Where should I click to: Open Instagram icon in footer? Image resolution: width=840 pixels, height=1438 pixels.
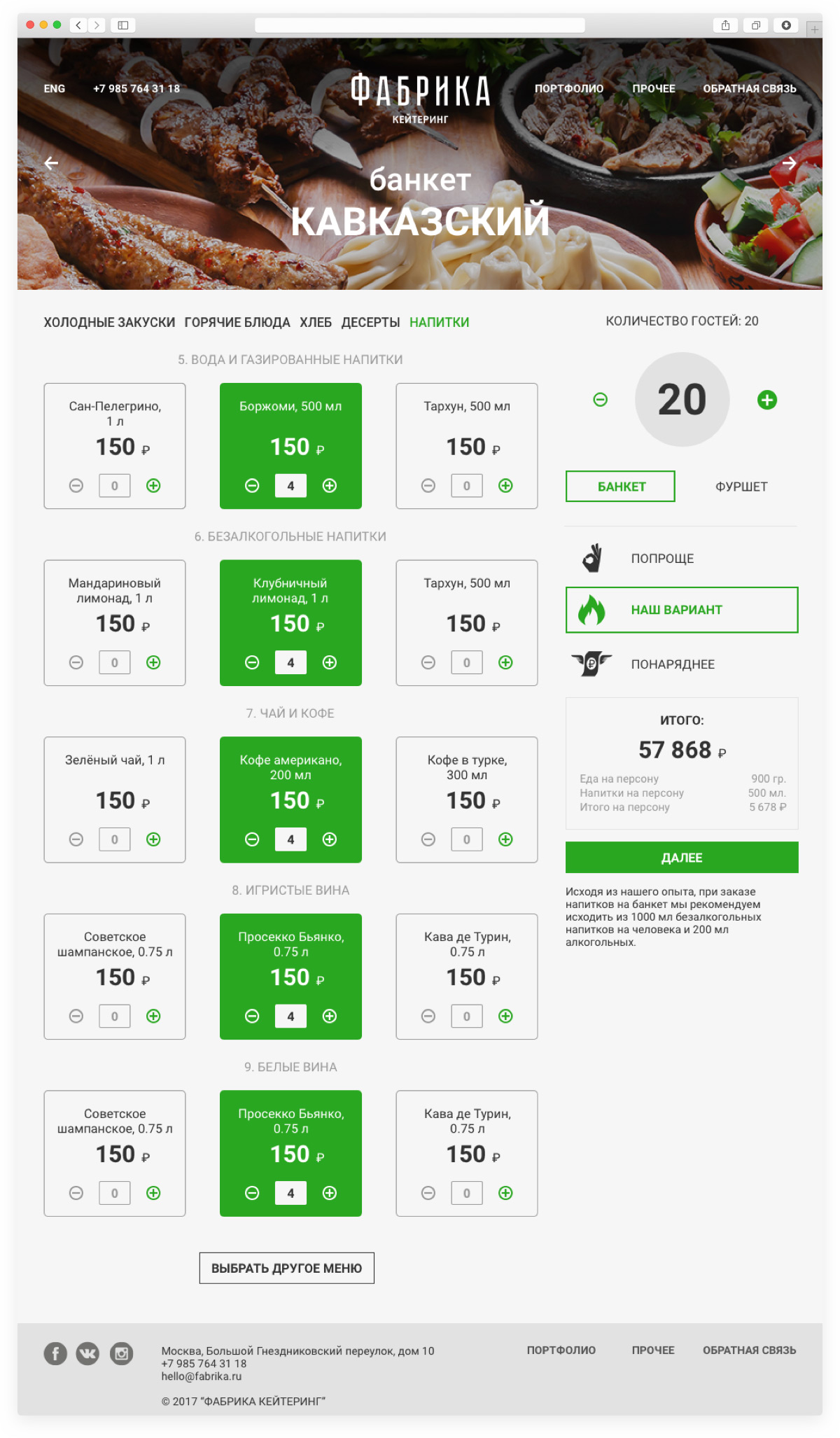[121, 1353]
